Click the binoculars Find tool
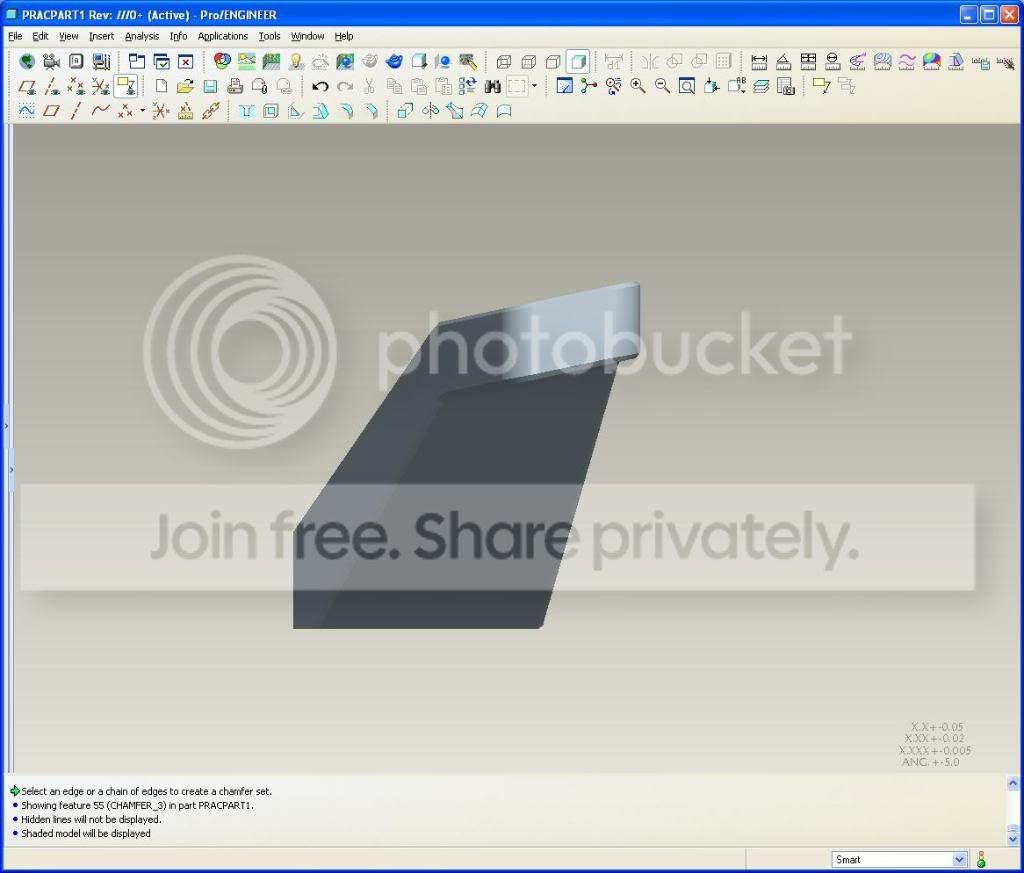The height and width of the screenshot is (873, 1024). click(492, 86)
